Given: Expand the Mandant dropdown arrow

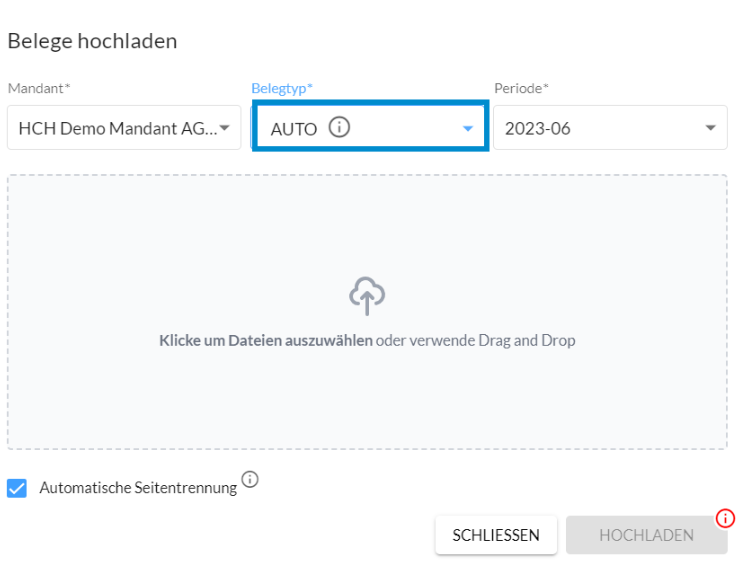Looking at the screenshot, I should [225, 128].
